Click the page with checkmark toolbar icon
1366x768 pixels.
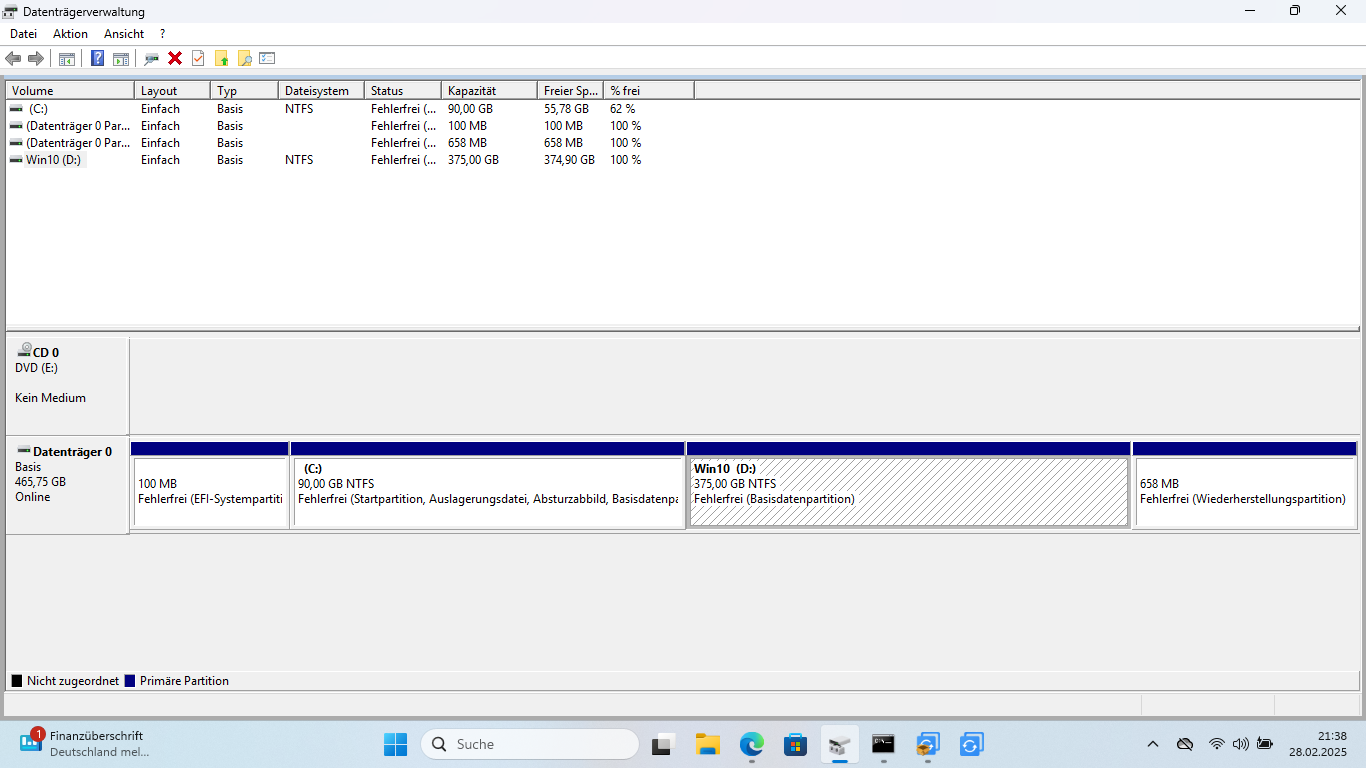(198, 58)
